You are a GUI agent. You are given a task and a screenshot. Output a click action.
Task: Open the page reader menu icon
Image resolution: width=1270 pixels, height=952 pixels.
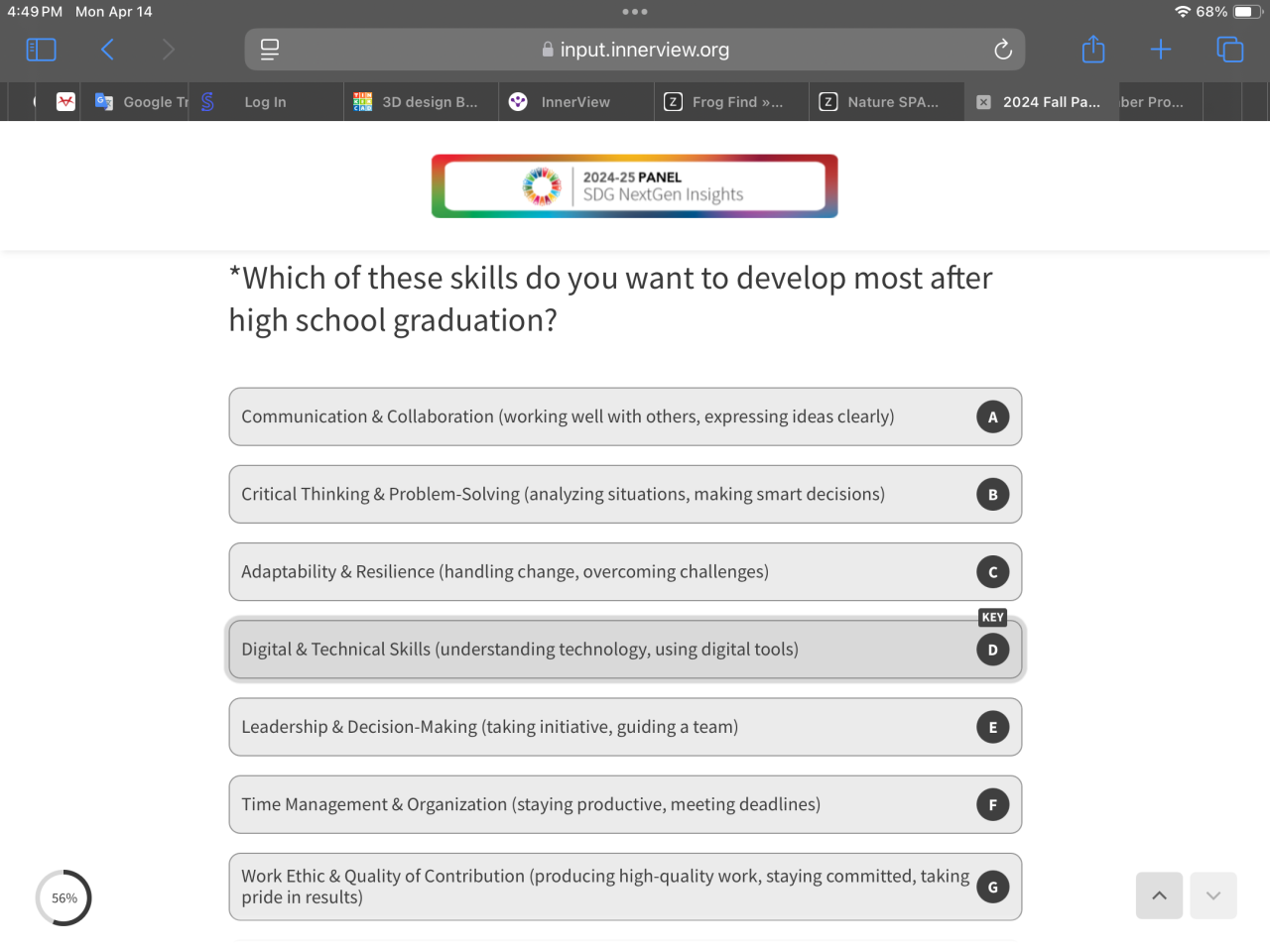pos(269,50)
